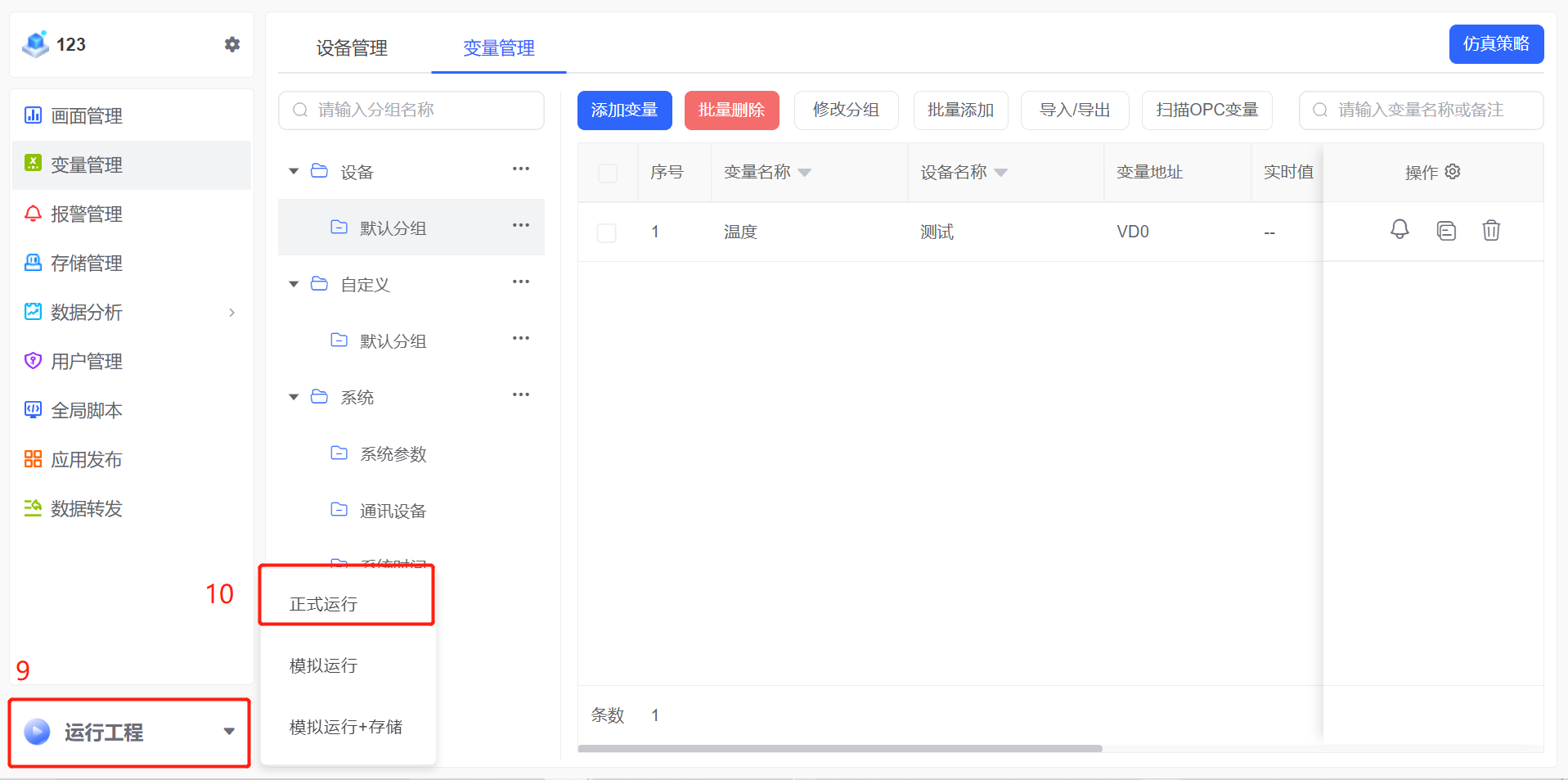Open more options for 自定义 folder
Viewport: 1568px width, 780px height.
pyautogui.click(x=521, y=282)
